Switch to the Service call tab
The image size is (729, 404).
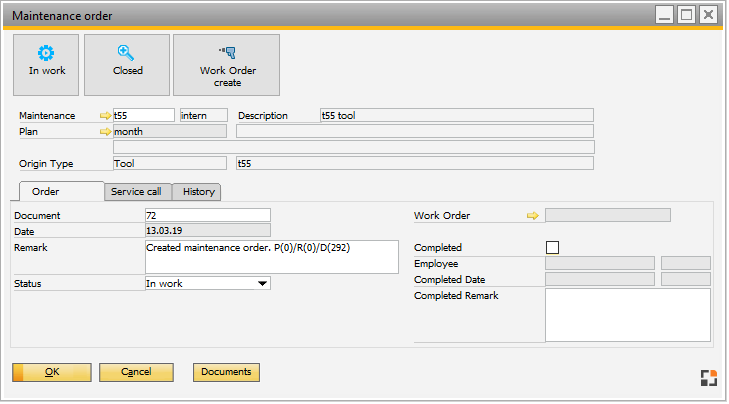(x=138, y=191)
